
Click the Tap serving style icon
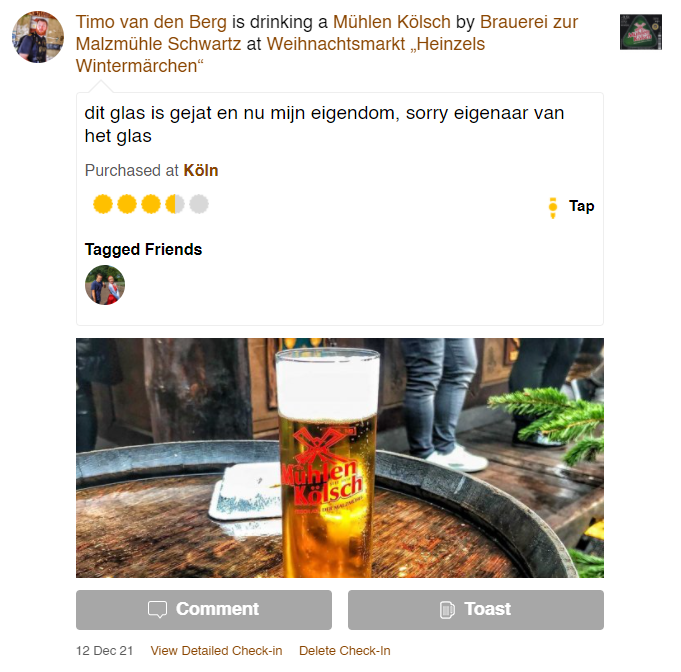click(552, 208)
